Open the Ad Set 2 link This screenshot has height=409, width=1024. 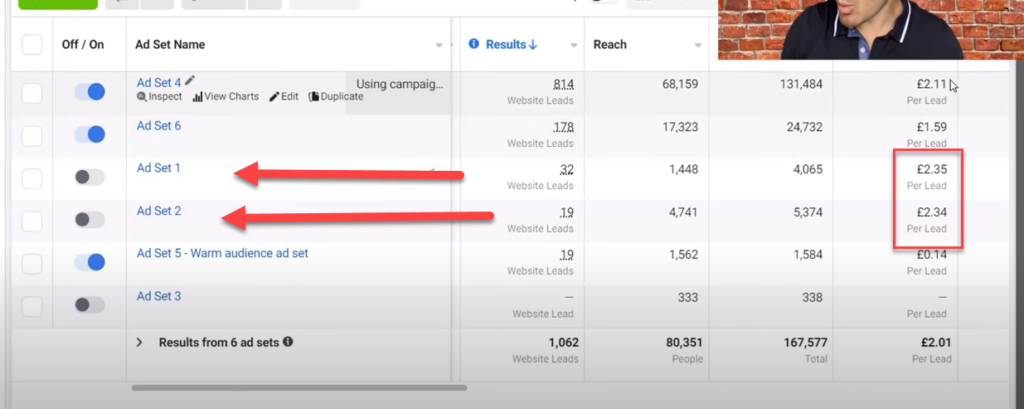(159, 211)
